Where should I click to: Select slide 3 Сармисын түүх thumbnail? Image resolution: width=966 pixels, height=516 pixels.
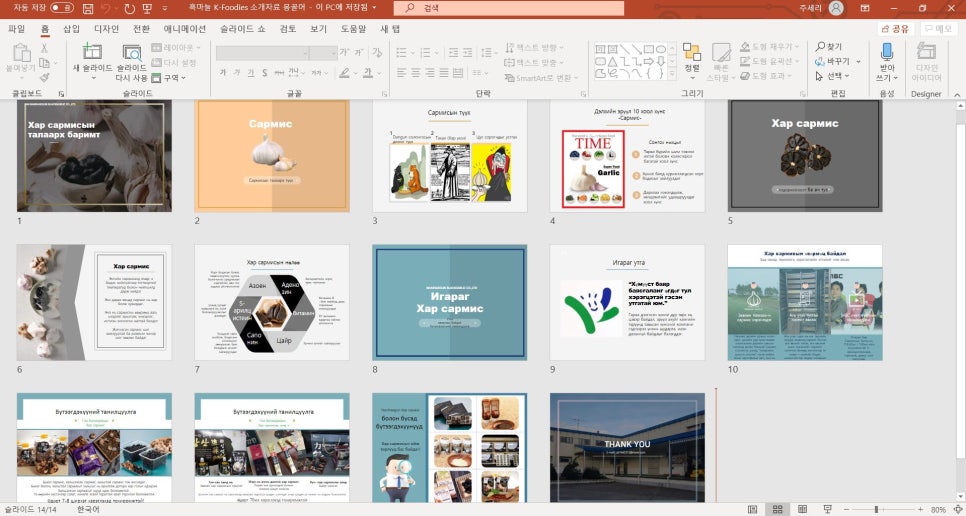[x=450, y=156]
